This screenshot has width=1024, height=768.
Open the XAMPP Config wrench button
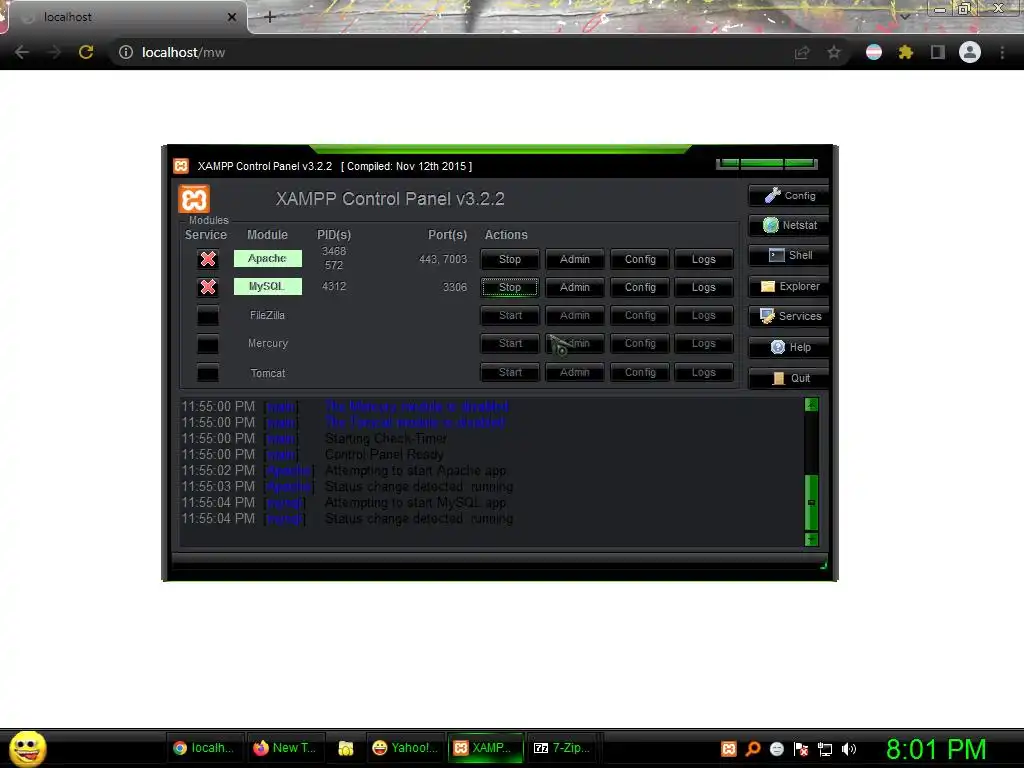[789, 195]
